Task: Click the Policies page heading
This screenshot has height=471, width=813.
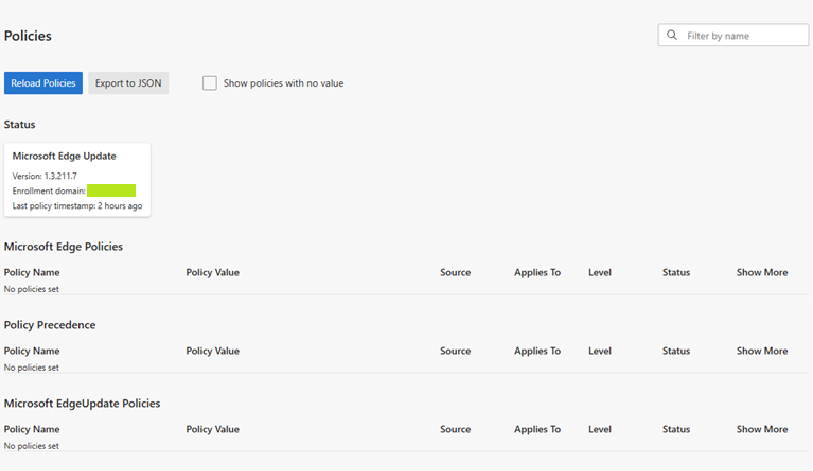Action: (x=28, y=36)
